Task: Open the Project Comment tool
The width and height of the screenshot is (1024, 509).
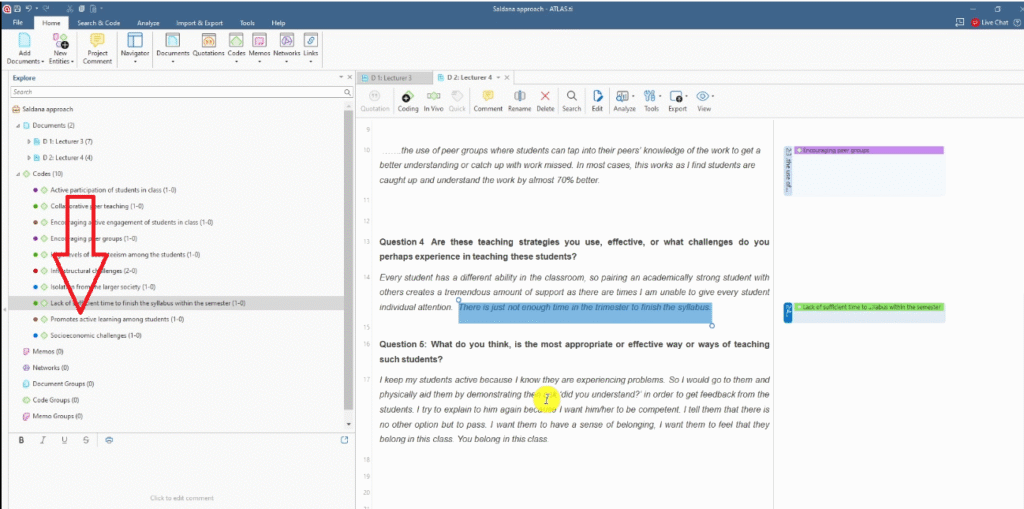Action: [97, 41]
